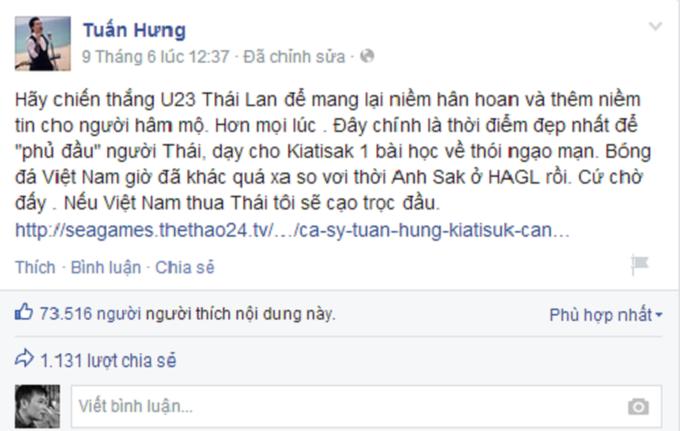
Task: Click Bình luận to comment
Action: point(106,268)
